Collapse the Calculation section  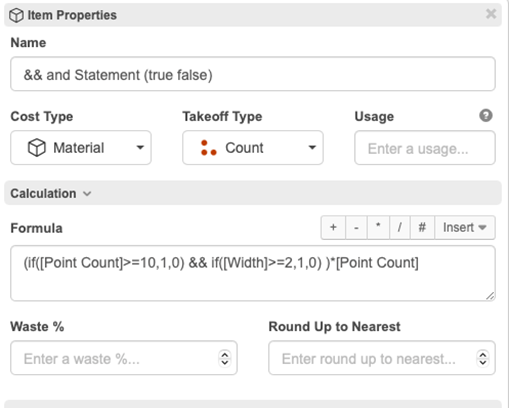point(51,193)
